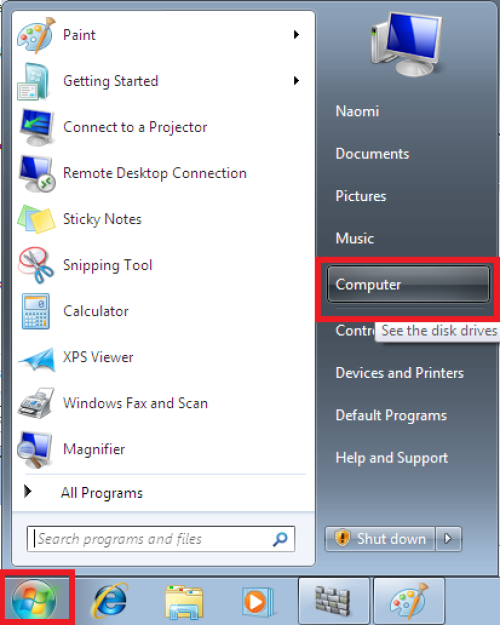Viewport: 500px width, 625px height.
Task: Start Sticky Notes
Action: 102,219
